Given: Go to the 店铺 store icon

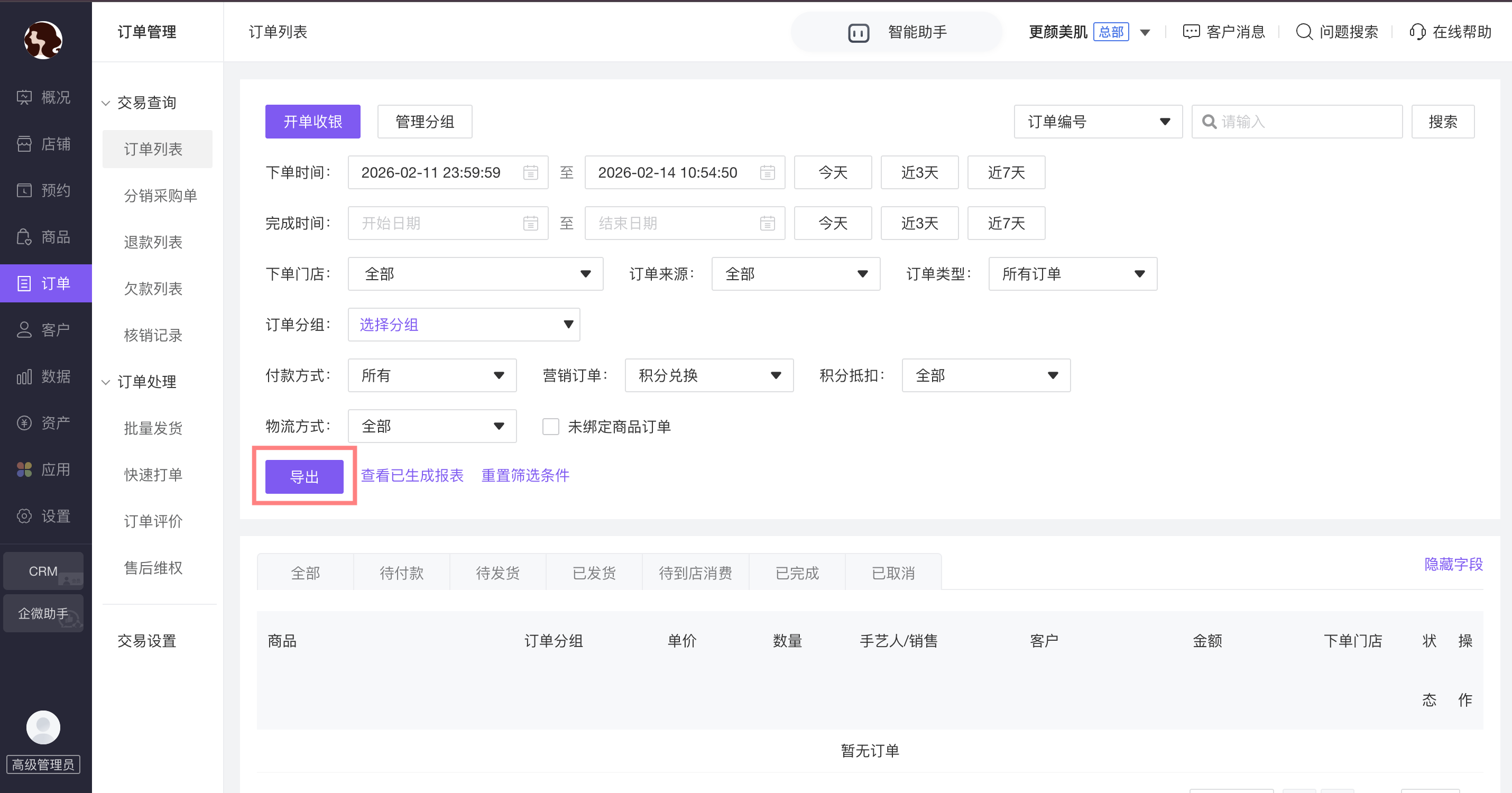Looking at the screenshot, I should [24, 144].
